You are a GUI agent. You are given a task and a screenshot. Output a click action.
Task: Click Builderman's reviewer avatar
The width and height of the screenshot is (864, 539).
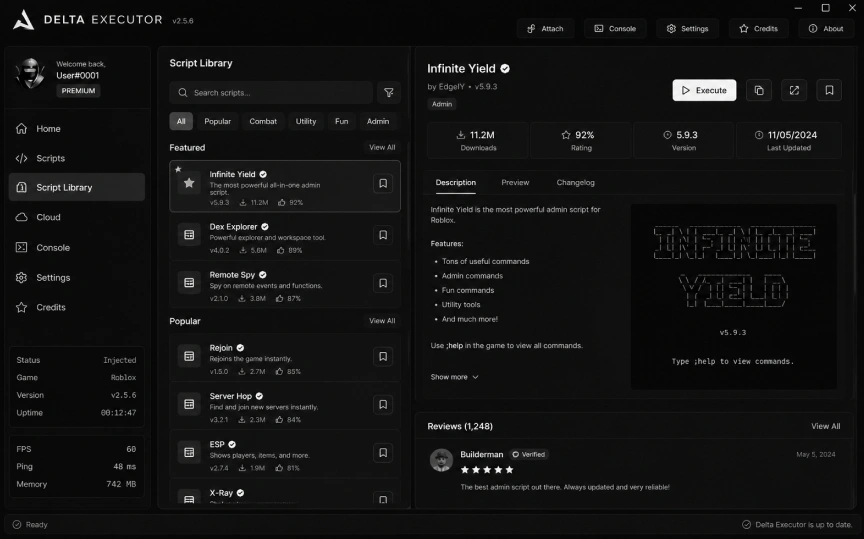point(441,460)
